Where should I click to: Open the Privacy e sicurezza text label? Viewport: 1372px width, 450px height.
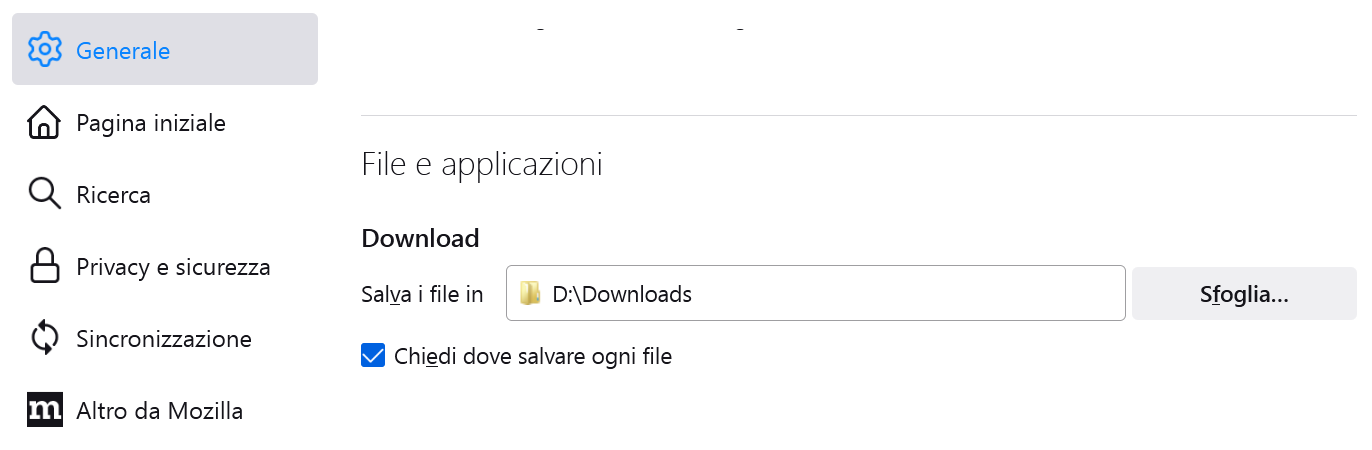pos(173,267)
